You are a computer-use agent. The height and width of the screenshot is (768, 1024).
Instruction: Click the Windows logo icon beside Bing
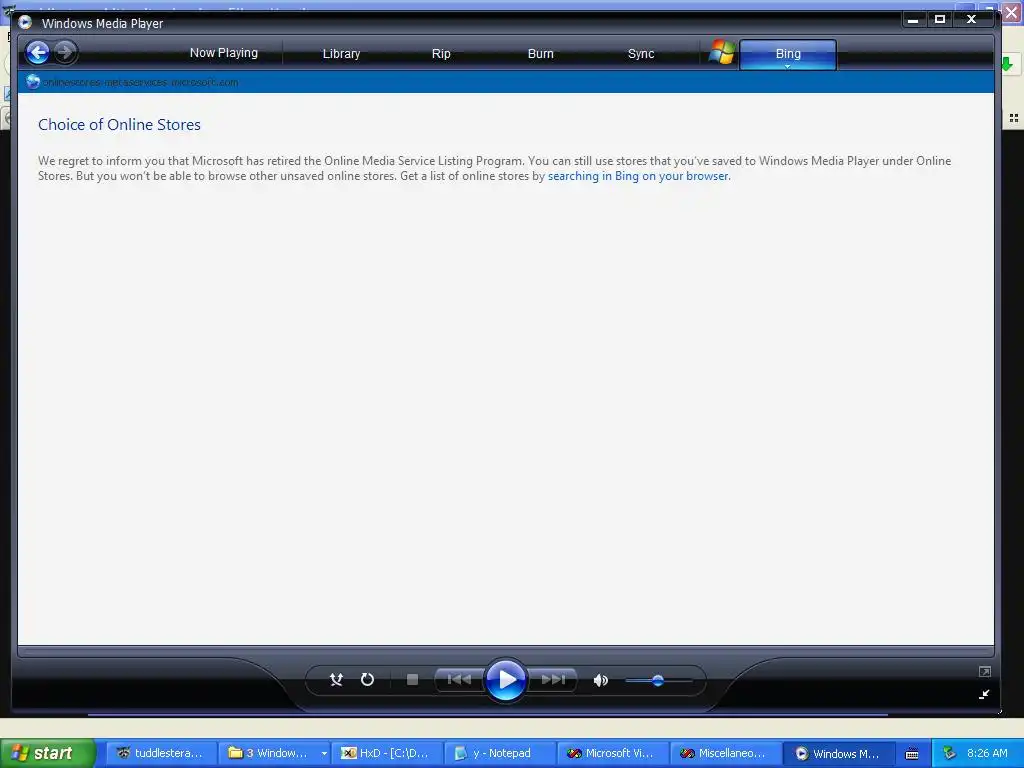click(x=722, y=52)
